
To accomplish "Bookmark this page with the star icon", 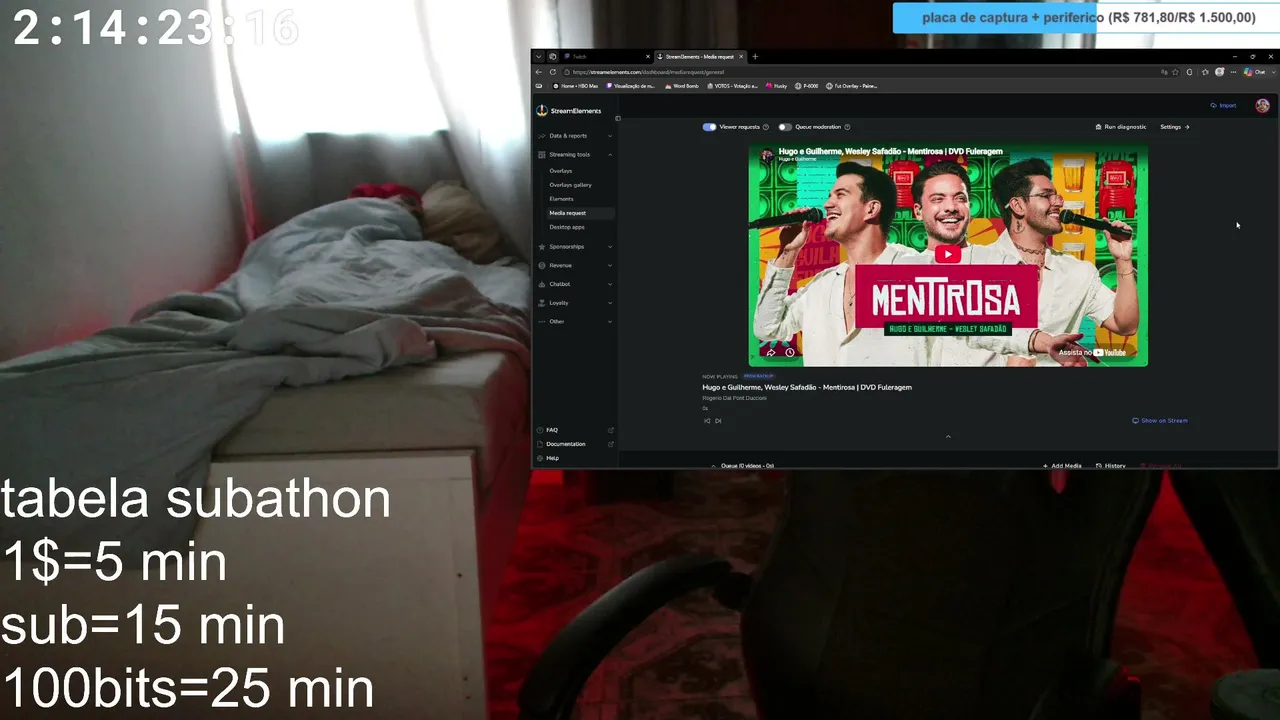I will [1176, 72].
